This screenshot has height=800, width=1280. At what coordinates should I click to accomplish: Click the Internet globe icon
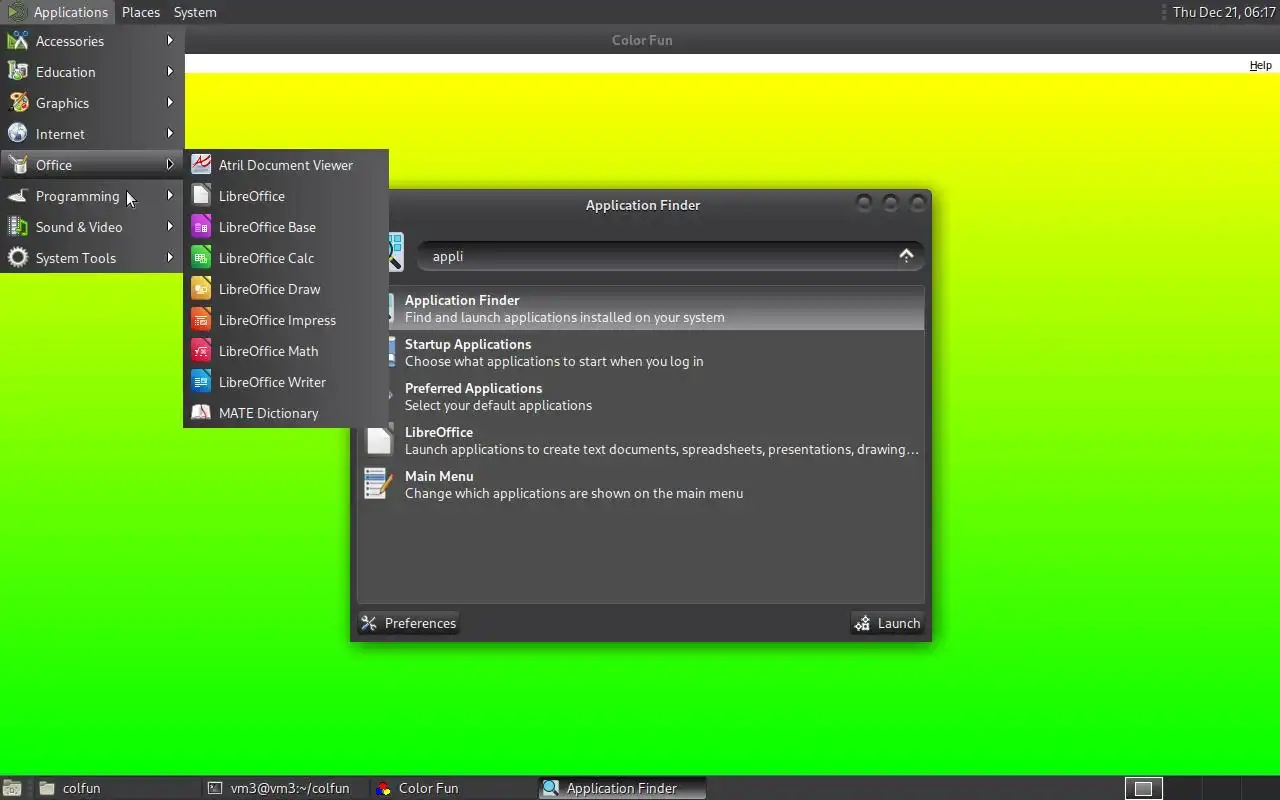click(17, 134)
